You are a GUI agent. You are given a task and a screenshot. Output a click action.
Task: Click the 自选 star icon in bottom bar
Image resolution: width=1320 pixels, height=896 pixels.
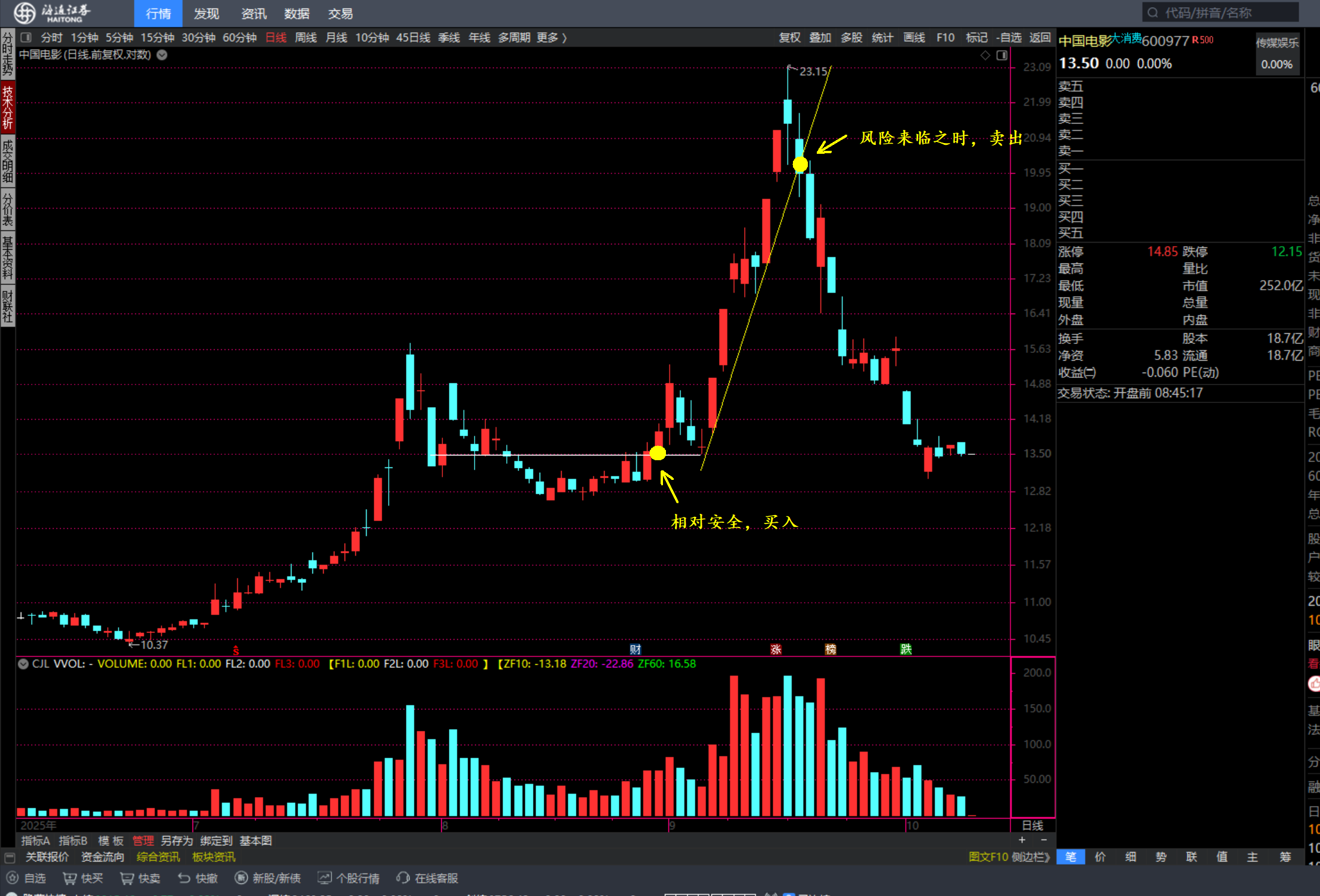(x=13, y=878)
